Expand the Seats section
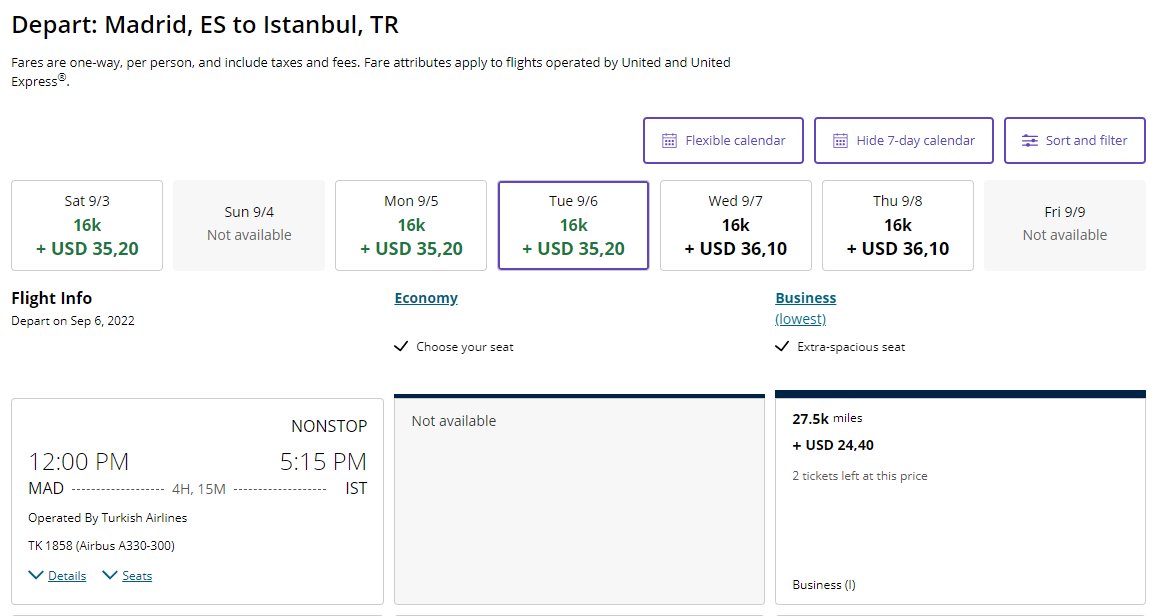 coord(137,576)
